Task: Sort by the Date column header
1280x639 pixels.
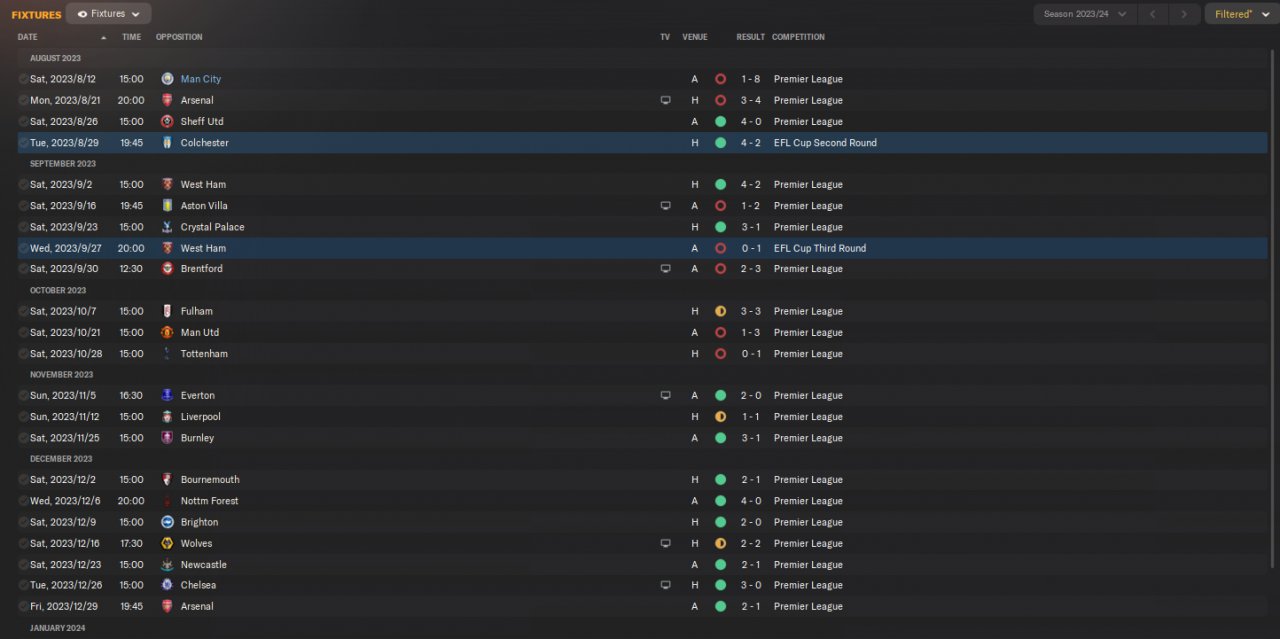Action: click(28, 37)
